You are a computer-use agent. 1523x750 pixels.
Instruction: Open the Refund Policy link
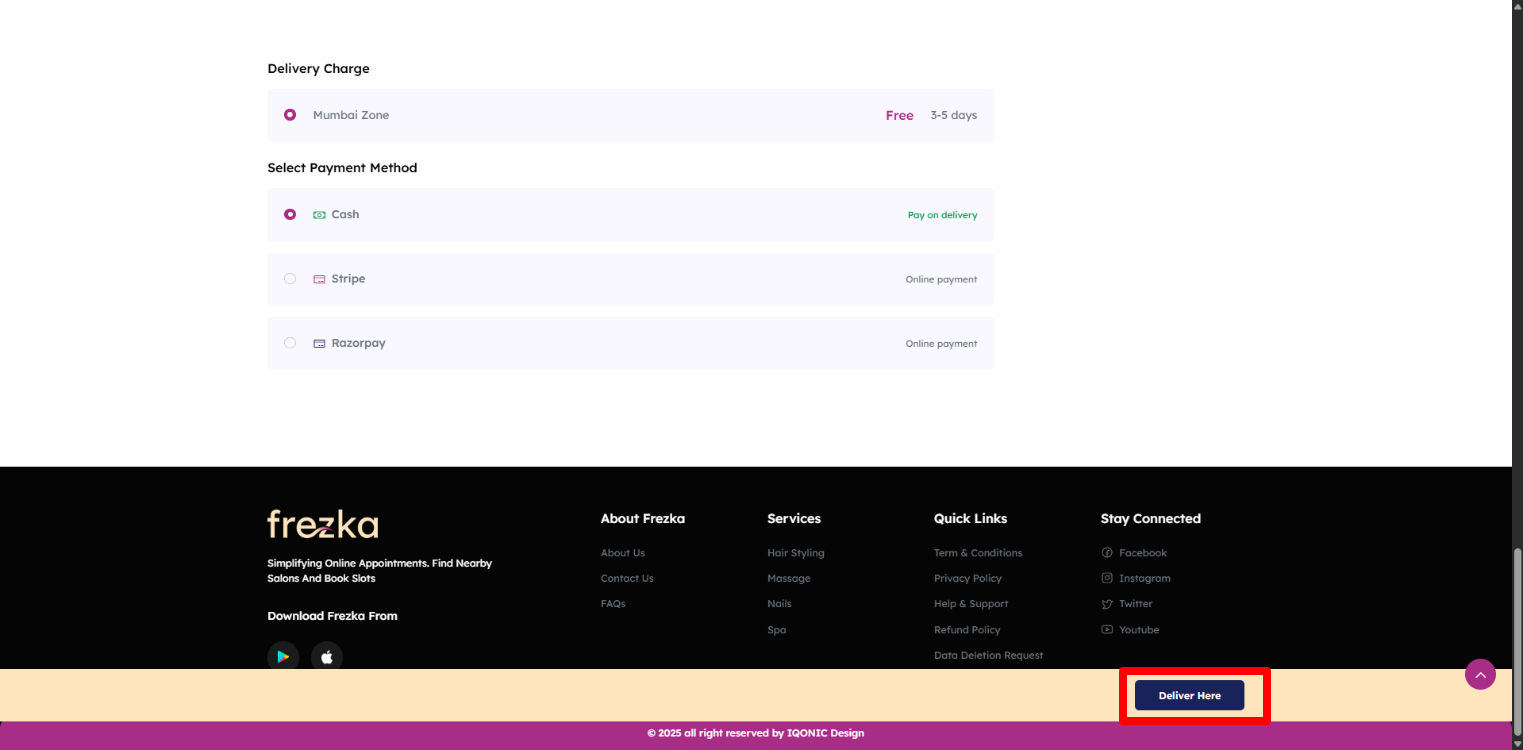tap(967, 630)
